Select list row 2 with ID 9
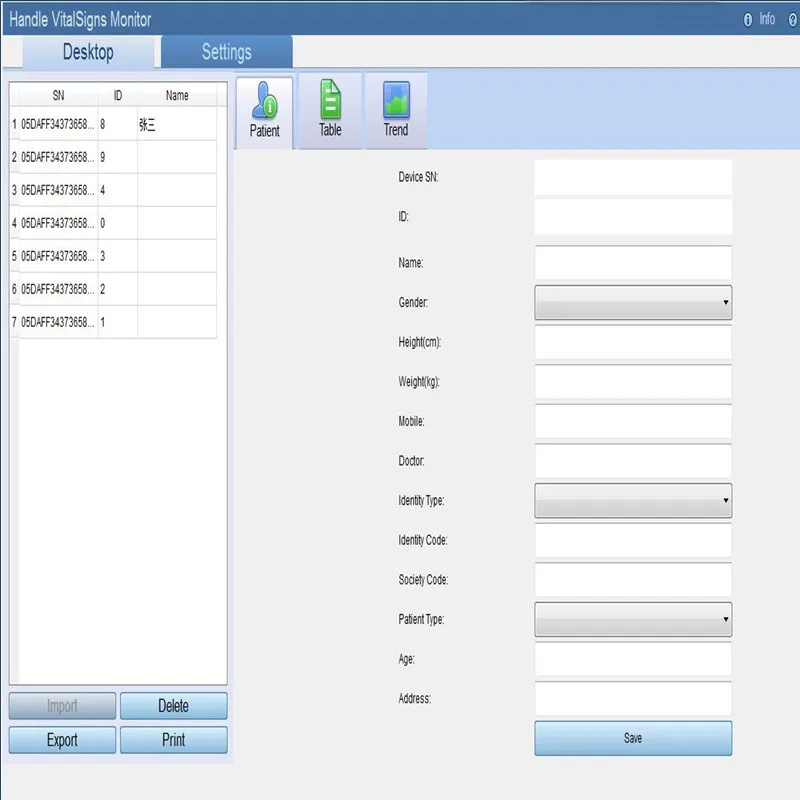 [113, 157]
